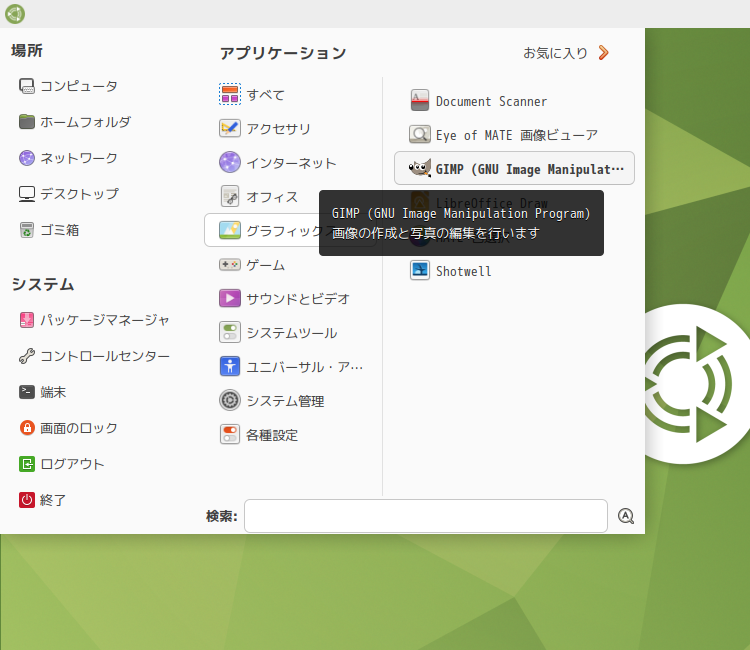Click the search magnifier icon
The height and width of the screenshot is (650, 750).
coord(626,516)
